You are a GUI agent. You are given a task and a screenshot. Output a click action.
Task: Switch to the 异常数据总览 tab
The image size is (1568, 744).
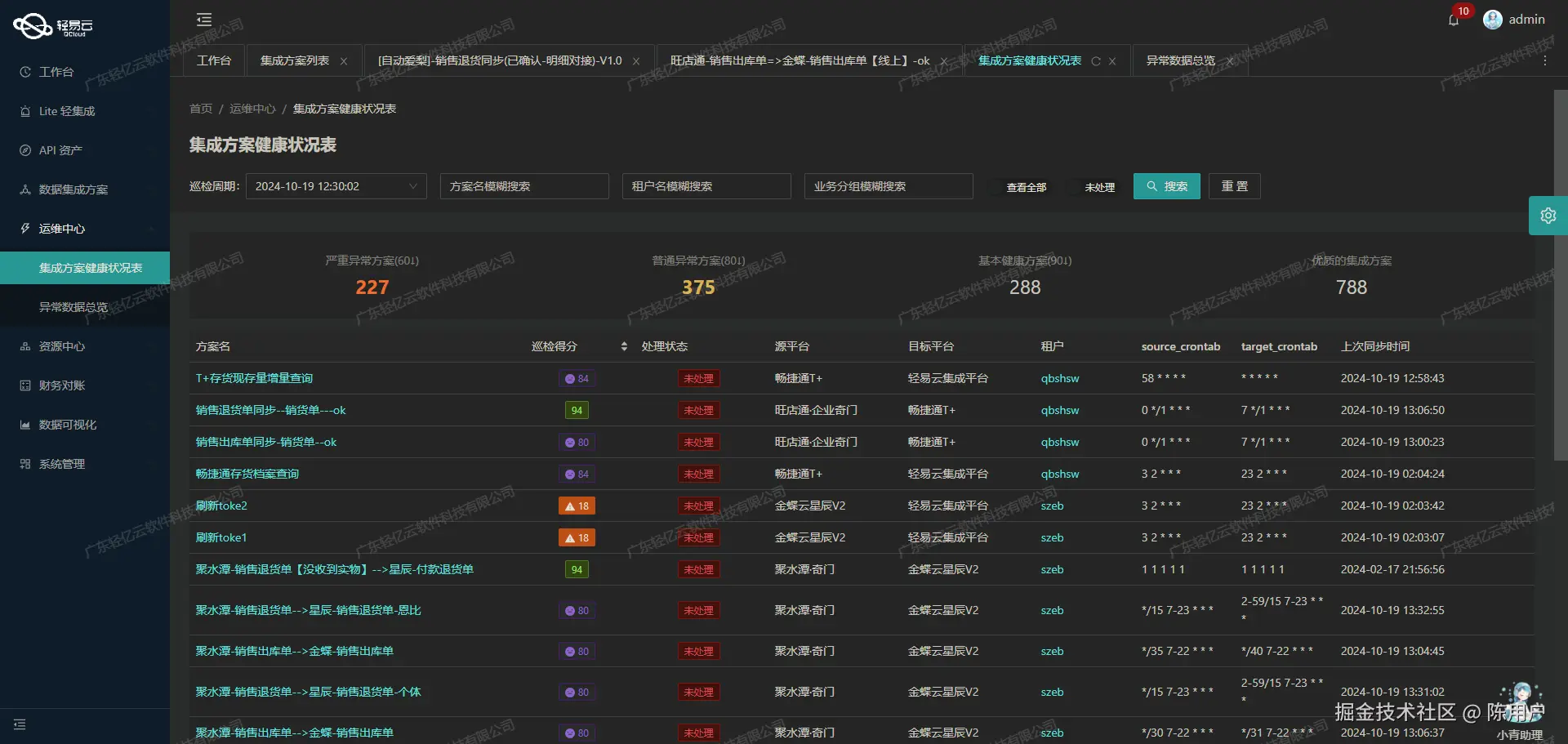click(x=1182, y=60)
